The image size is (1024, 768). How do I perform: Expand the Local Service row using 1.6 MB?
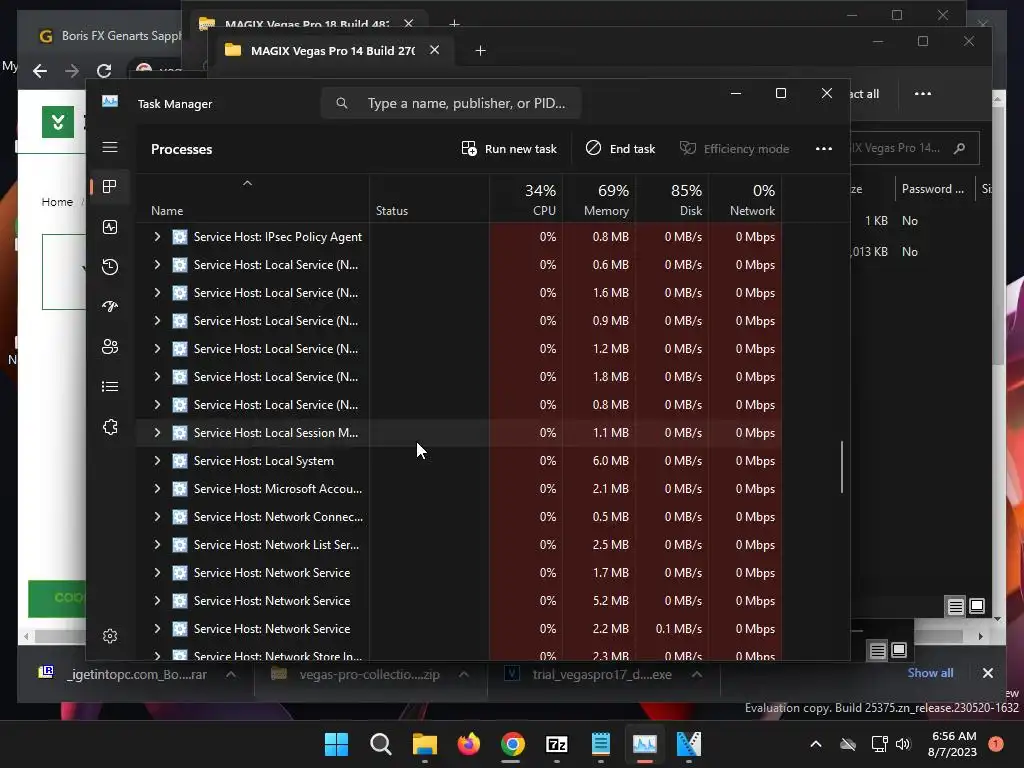[157, 293]
